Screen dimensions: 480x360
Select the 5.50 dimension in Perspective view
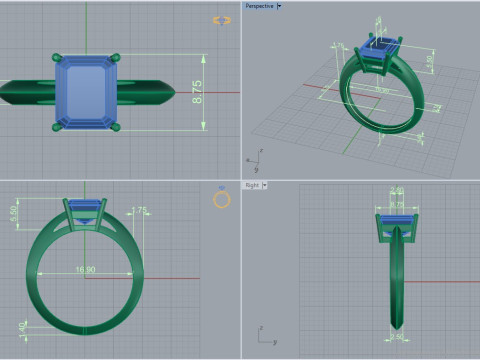coord(430,63)
